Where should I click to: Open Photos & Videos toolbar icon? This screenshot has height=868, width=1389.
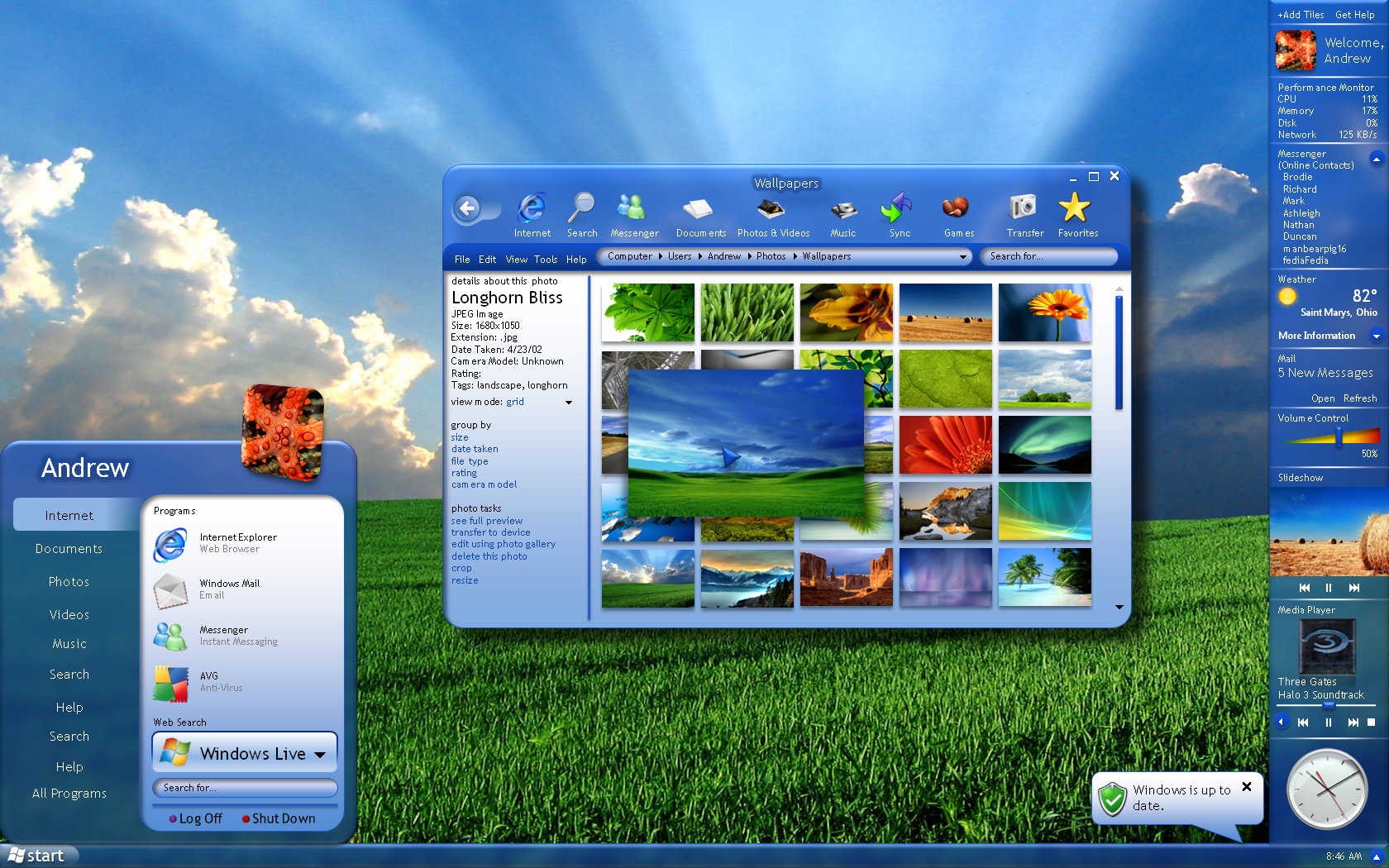(773, 215)
